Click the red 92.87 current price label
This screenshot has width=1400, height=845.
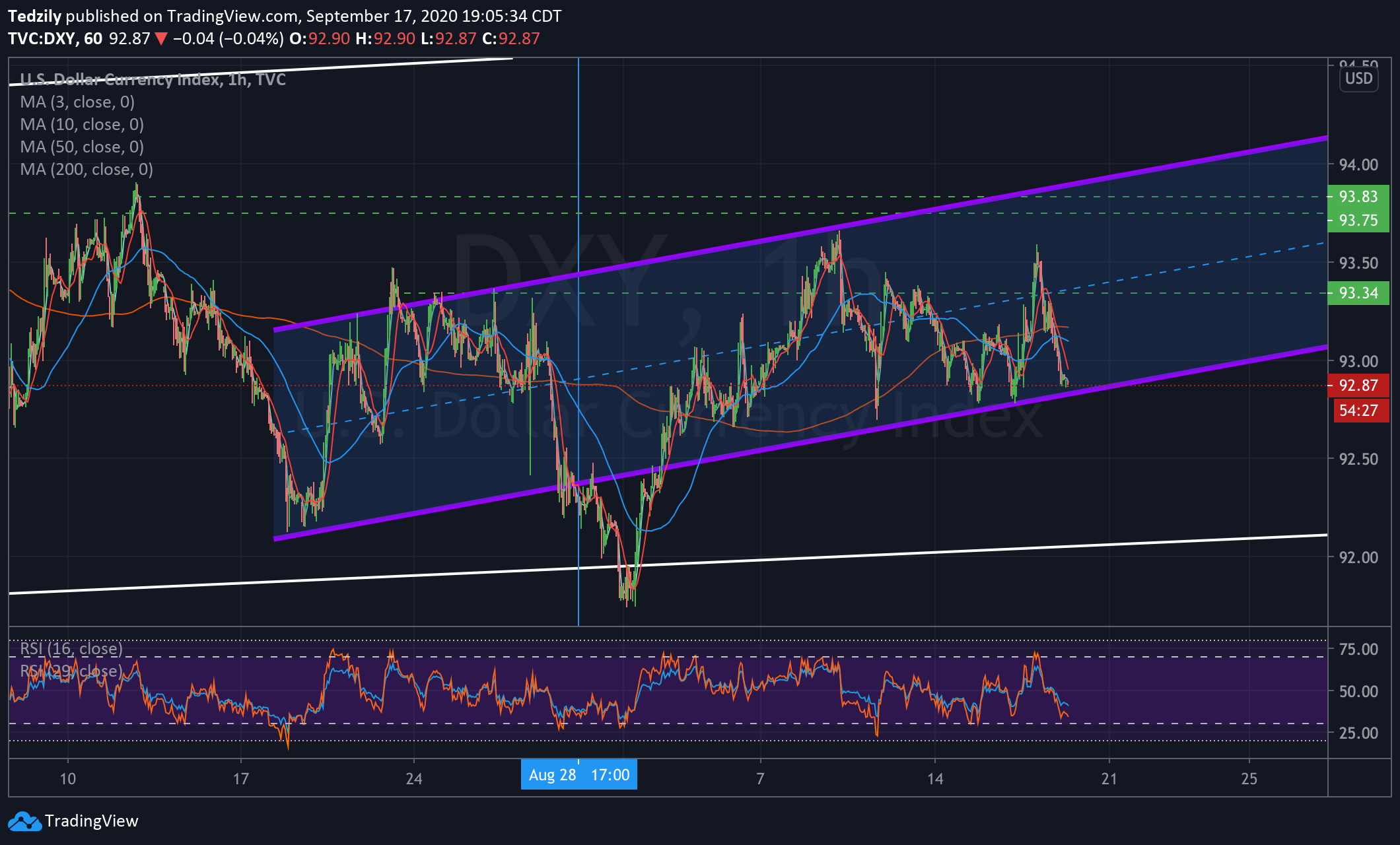click(x=1358, y=386)
